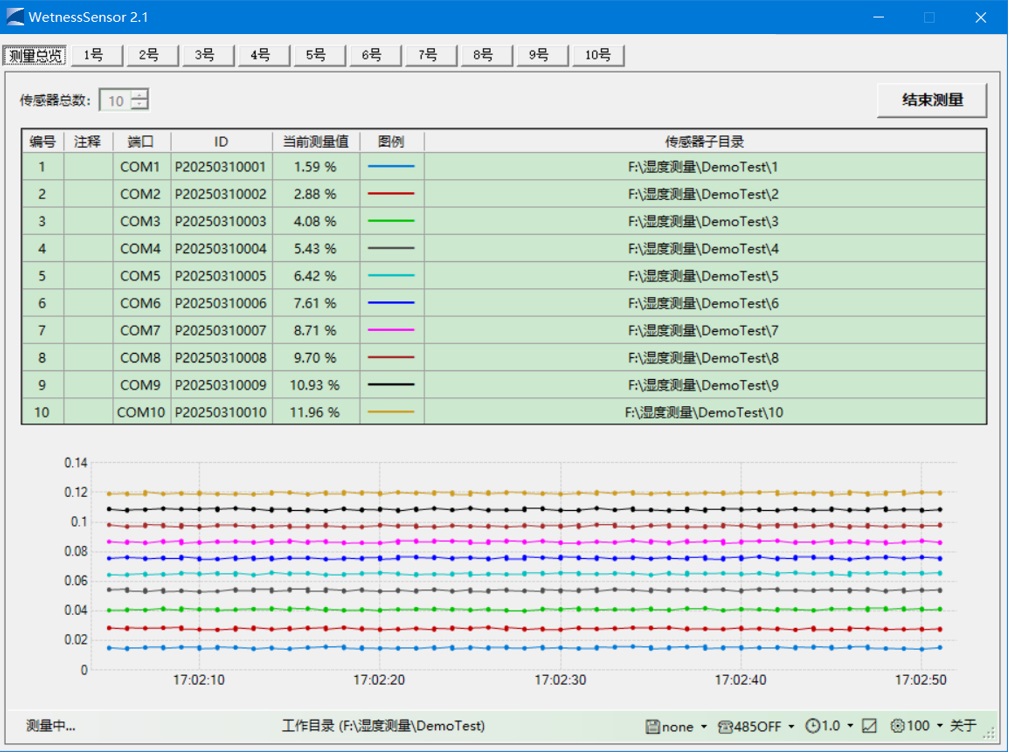Open the 'none' save mode dropdown arrow
Image resolution: width=1011 pixels, height=756 pixels.
(x=704, y=726)
